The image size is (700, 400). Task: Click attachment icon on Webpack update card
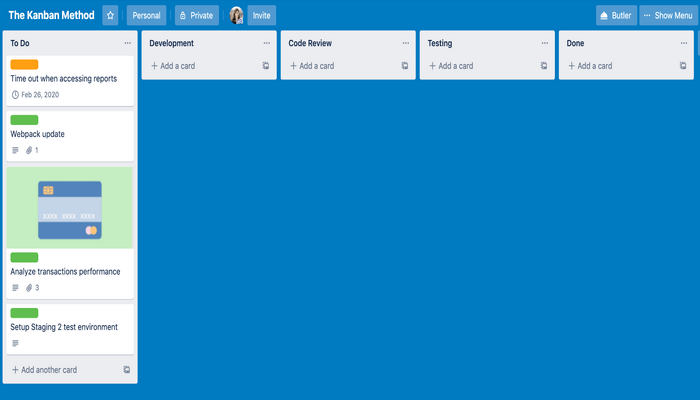29,151
